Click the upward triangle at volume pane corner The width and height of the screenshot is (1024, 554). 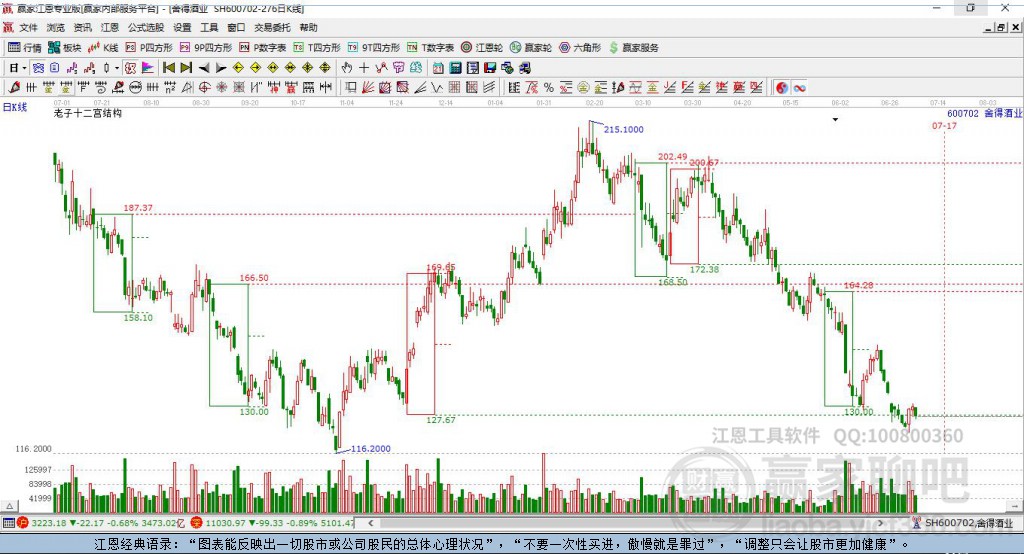click(9, 506)
